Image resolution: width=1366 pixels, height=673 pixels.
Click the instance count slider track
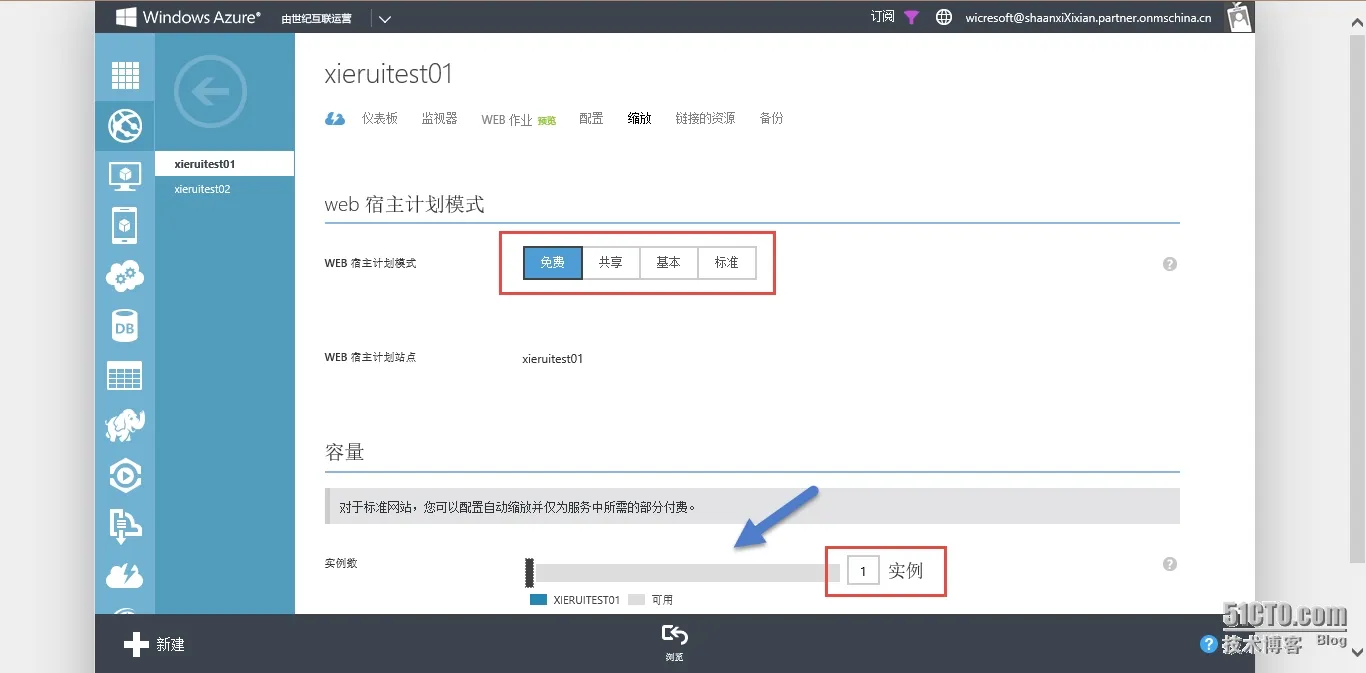click(687, 573)
